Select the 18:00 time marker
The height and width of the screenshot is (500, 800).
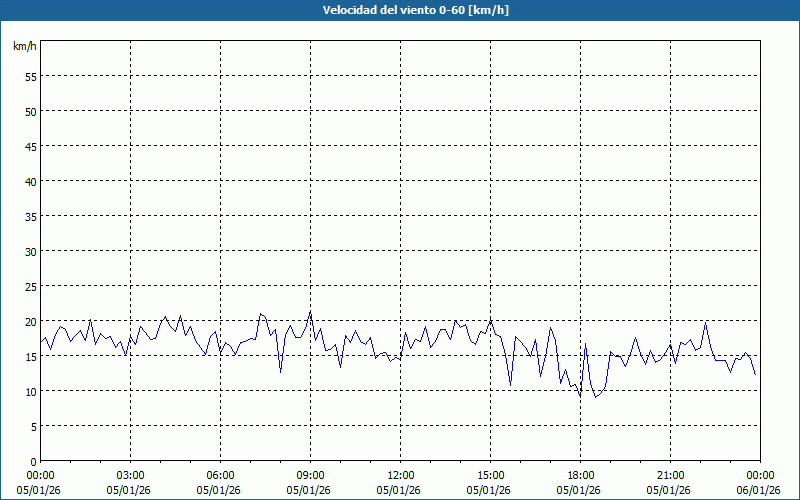pos(581,475)
